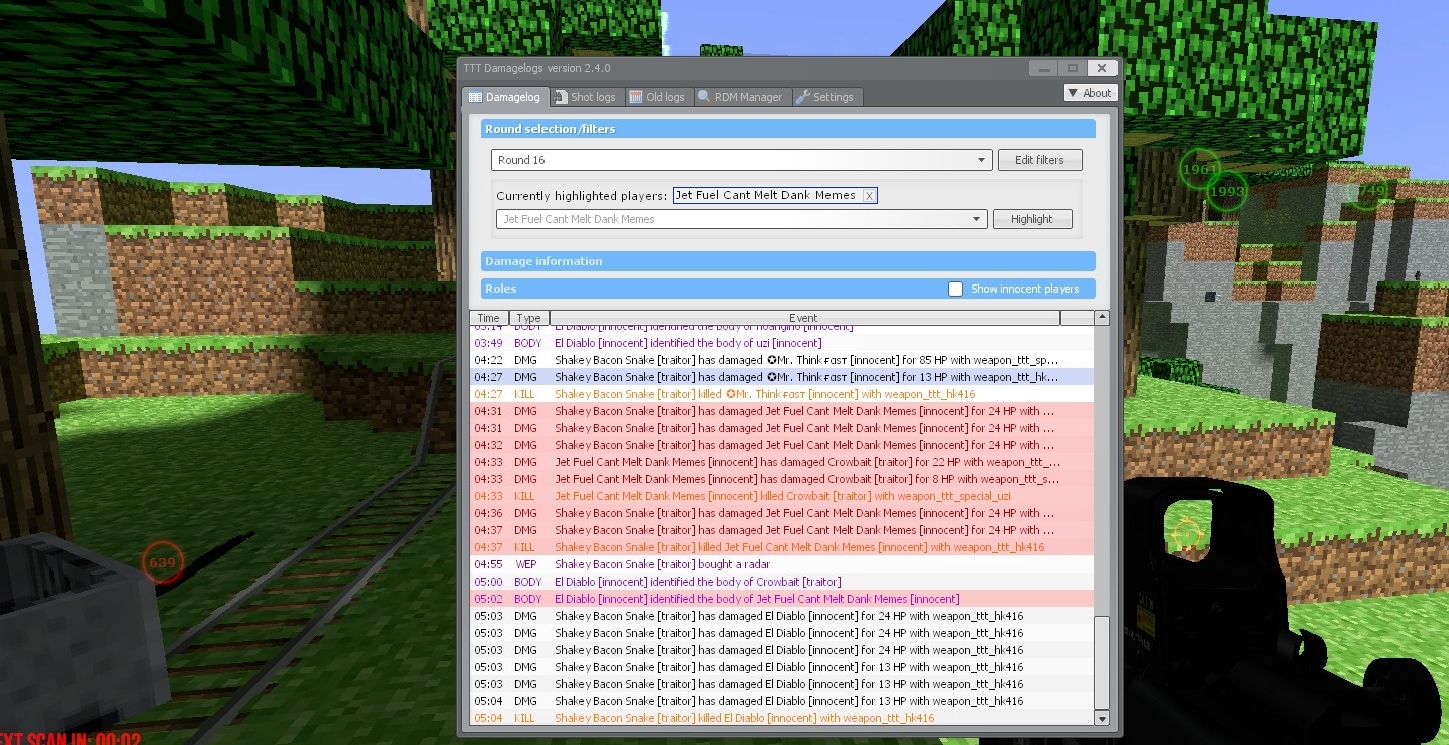Open the Old logs tab
Viewport: 1449px width, 745px height.
658,97
